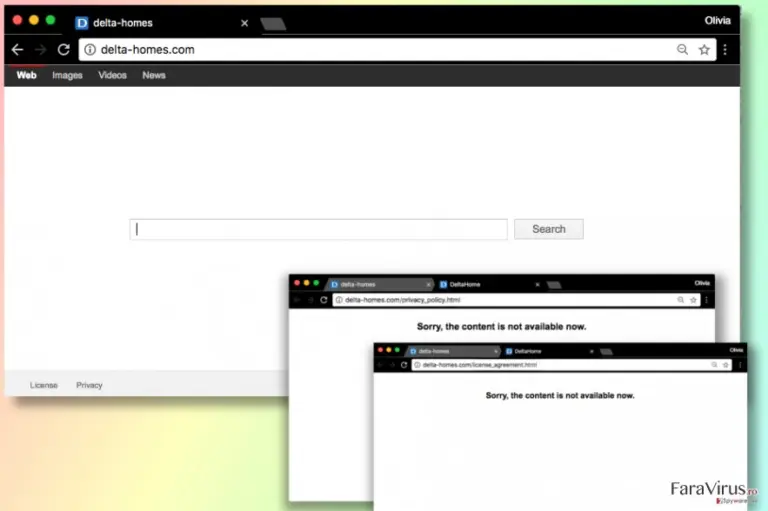This screenshot has width=768, height=511.
Task: Open new tab in license agreement window
Action: [606, 351]
